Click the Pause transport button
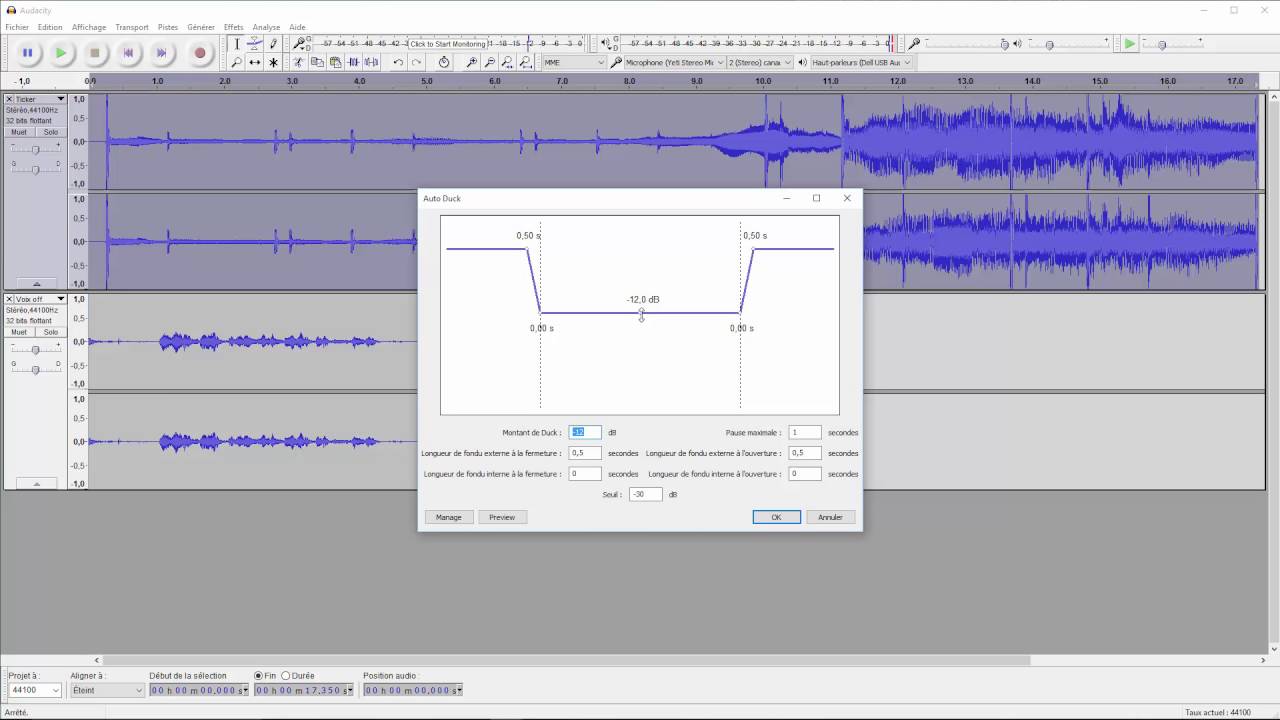The width and height of the screenshot is (1280, 720). 28,53
